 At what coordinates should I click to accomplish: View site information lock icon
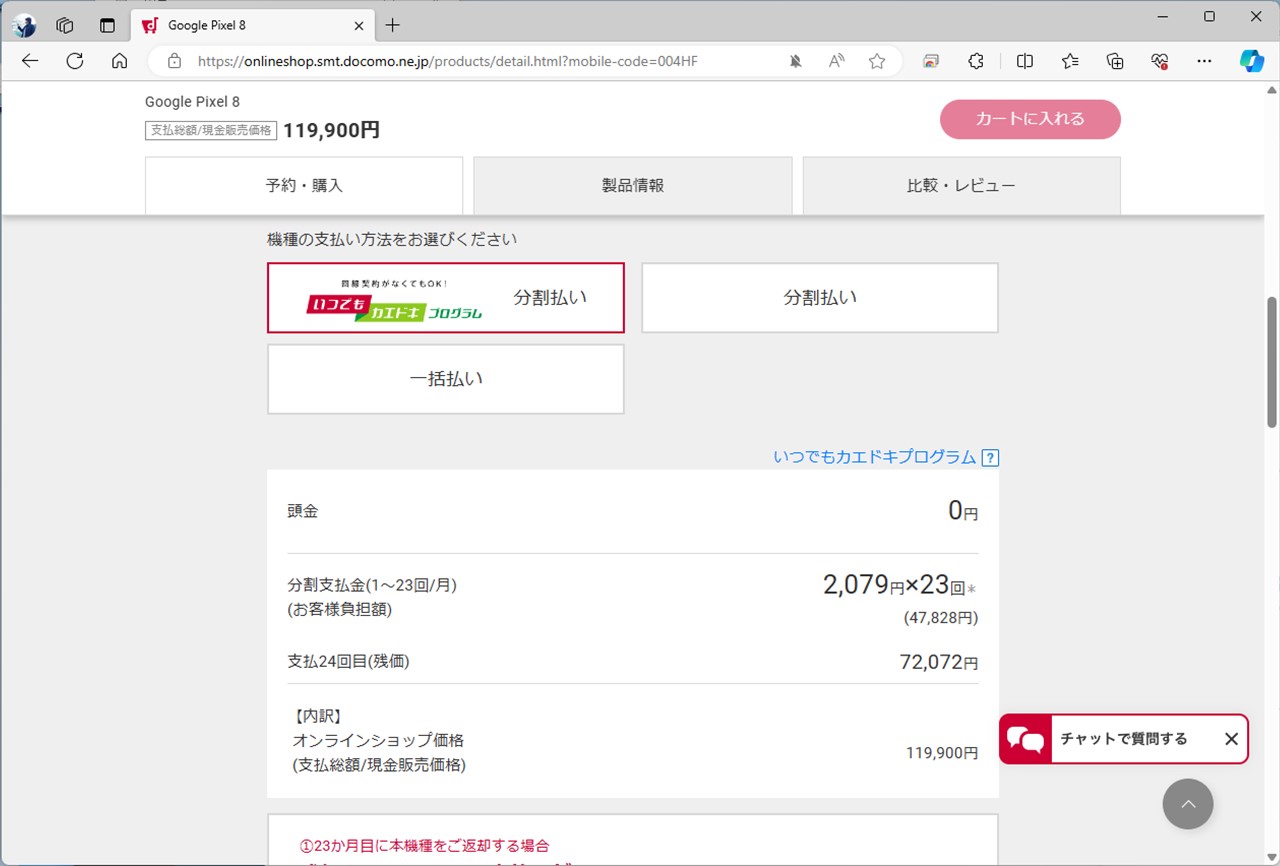pos(175,61)
